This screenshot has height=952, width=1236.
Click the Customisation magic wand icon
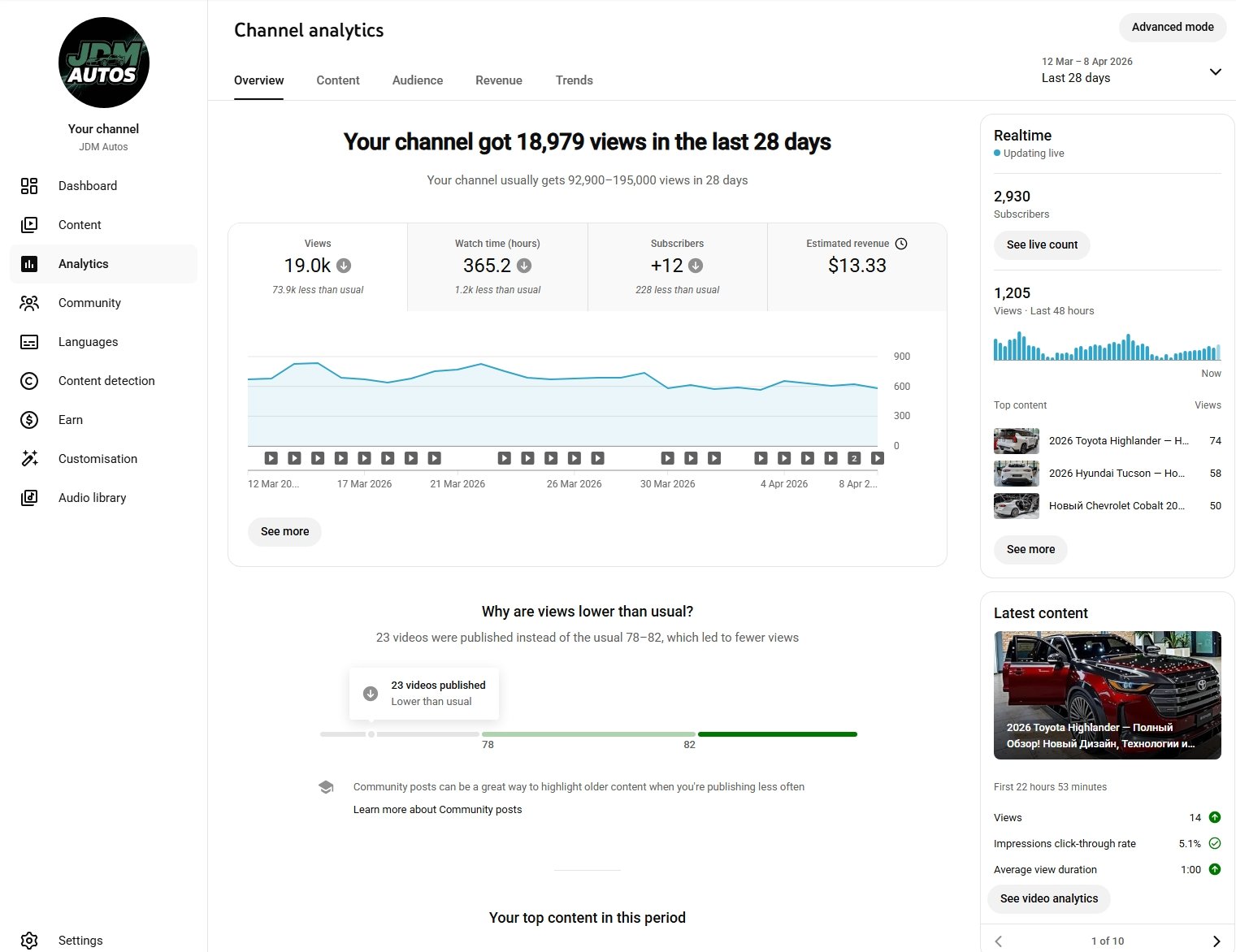tap(29, 459)
